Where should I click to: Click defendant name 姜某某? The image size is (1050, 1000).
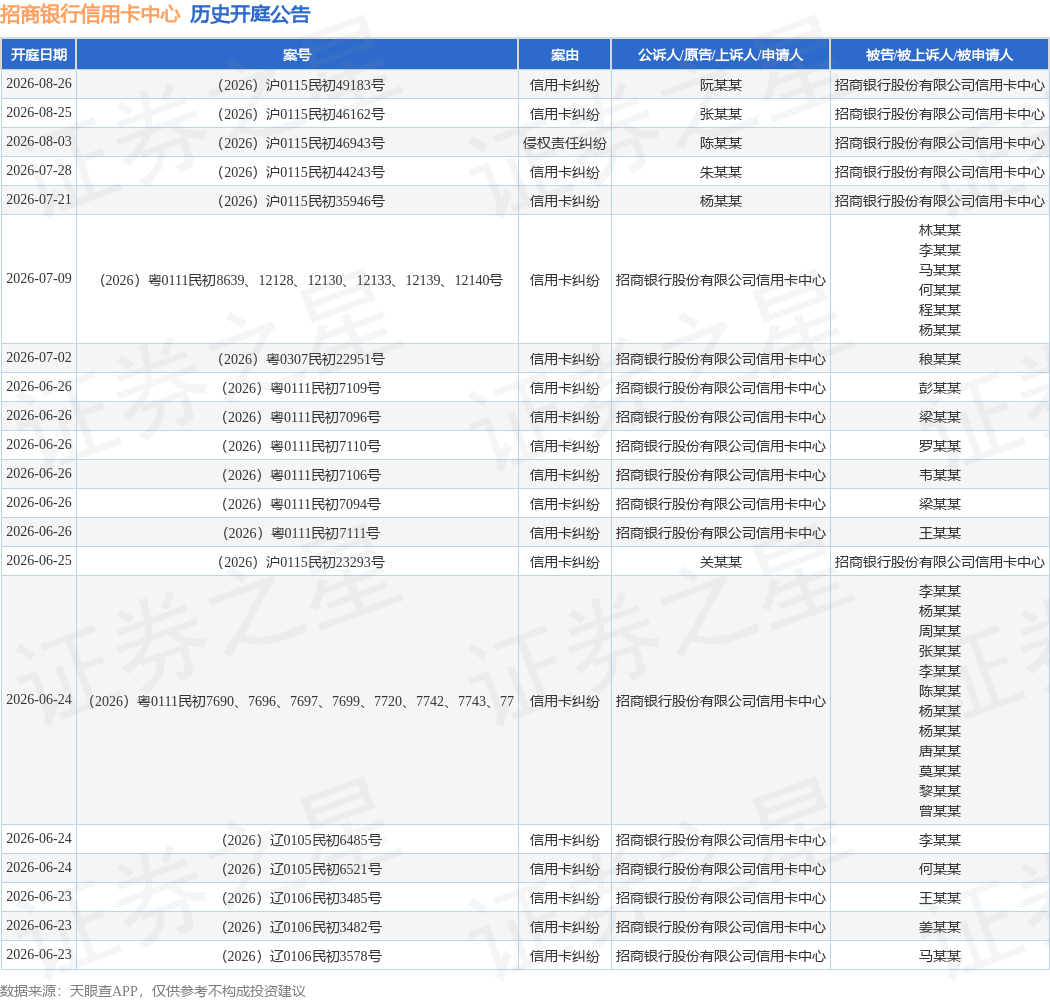[x=940, y=927]
